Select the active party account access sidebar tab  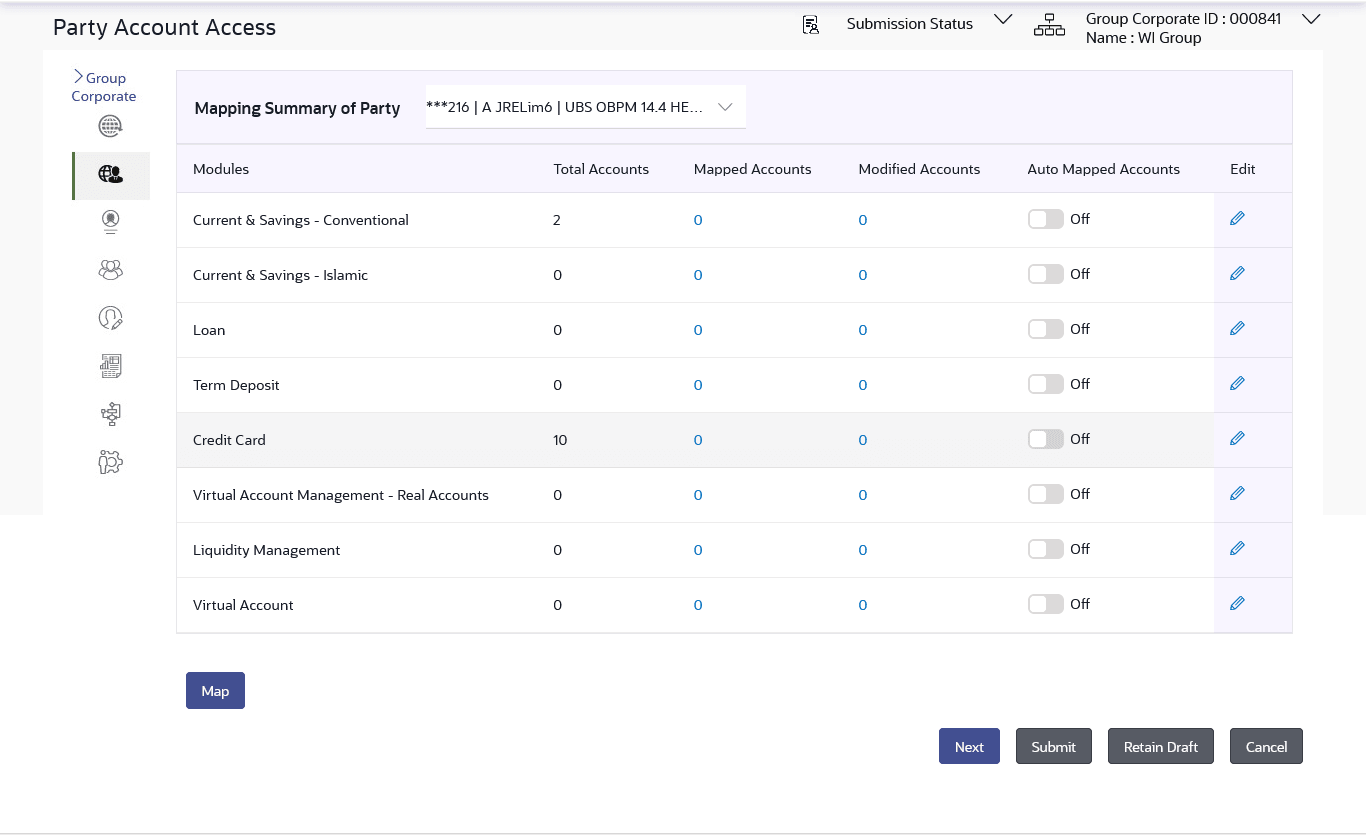pos(111,175)
